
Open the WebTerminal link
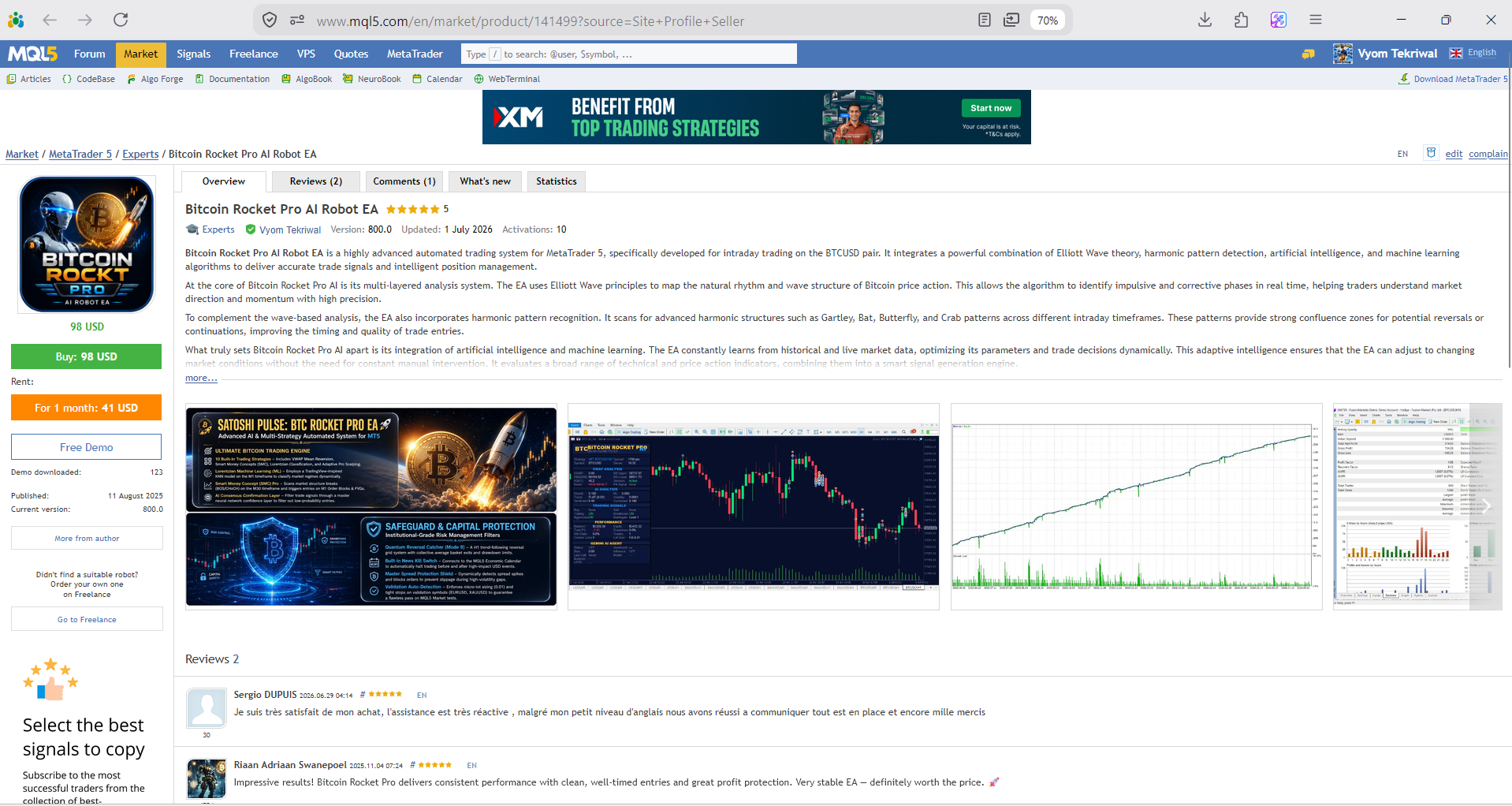coord(508,79)
